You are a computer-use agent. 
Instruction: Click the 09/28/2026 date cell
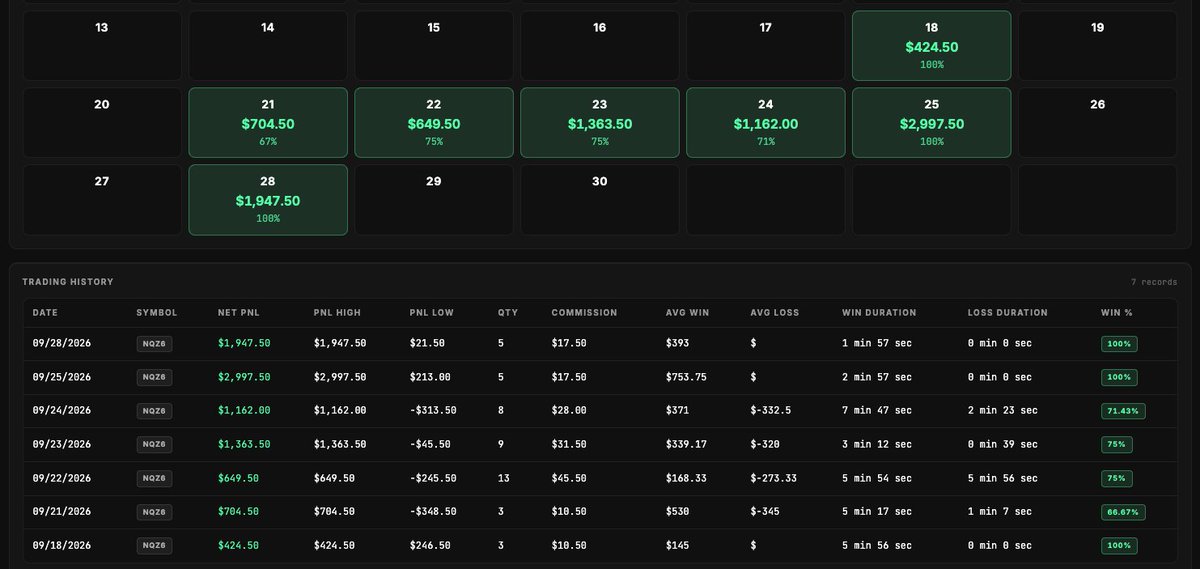[x=62, y=343]
